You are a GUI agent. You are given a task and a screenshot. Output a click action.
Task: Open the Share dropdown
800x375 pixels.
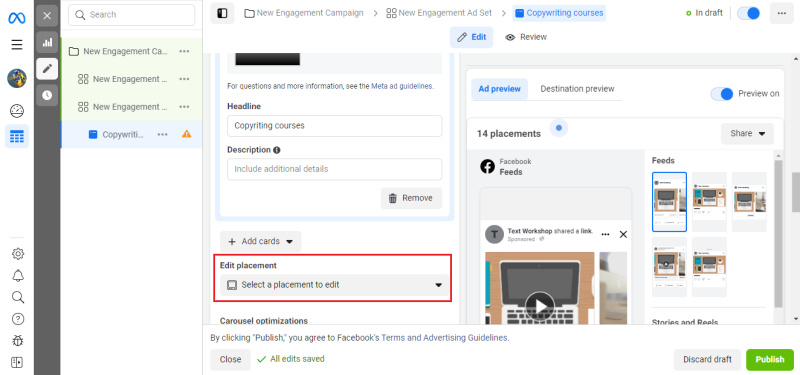(747, 134)
